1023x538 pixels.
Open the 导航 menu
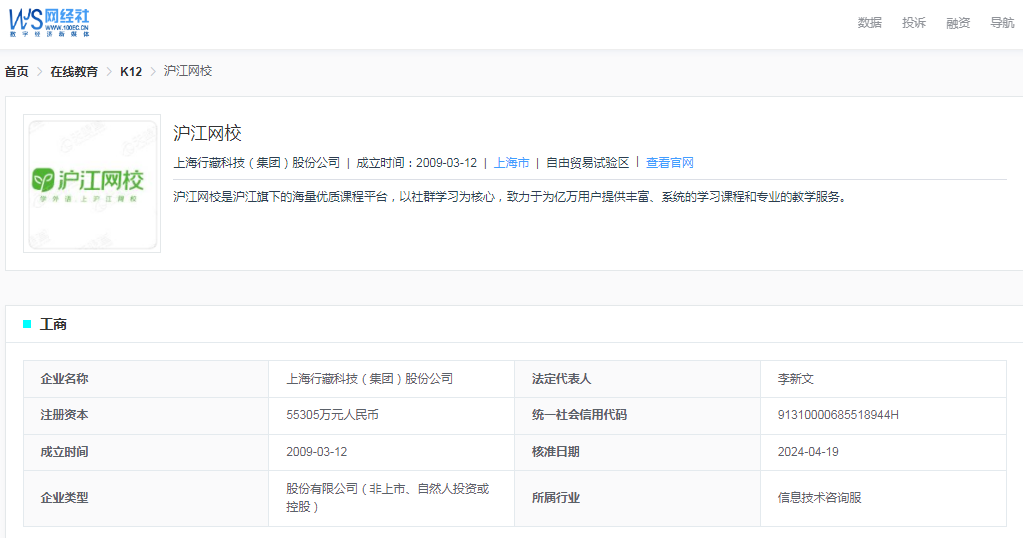pos(1002,23)
